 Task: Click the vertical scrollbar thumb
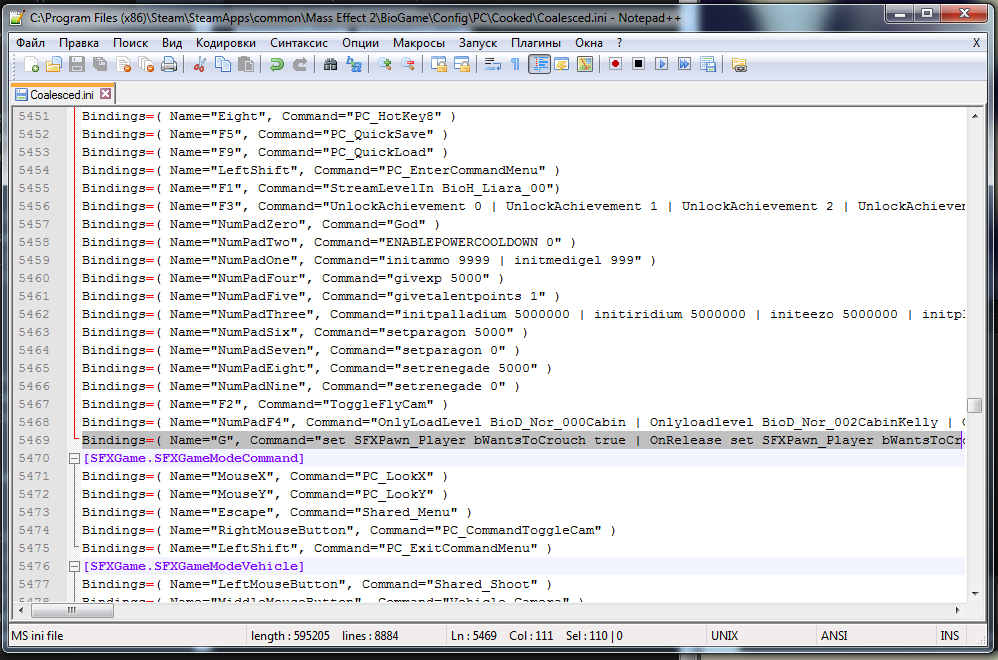click(974, 405)
